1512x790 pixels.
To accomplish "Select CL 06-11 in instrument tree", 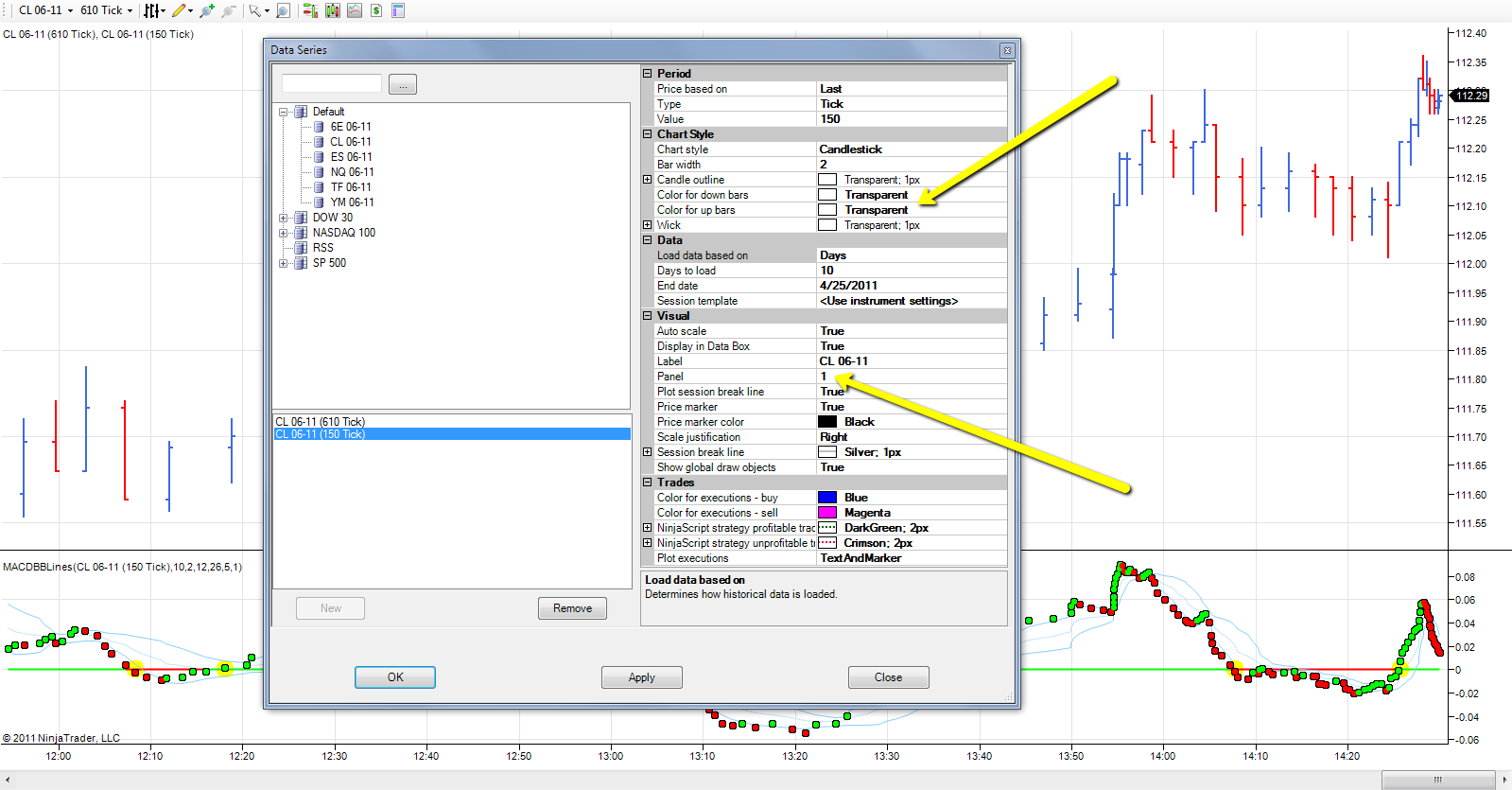I will click(350, 142).
